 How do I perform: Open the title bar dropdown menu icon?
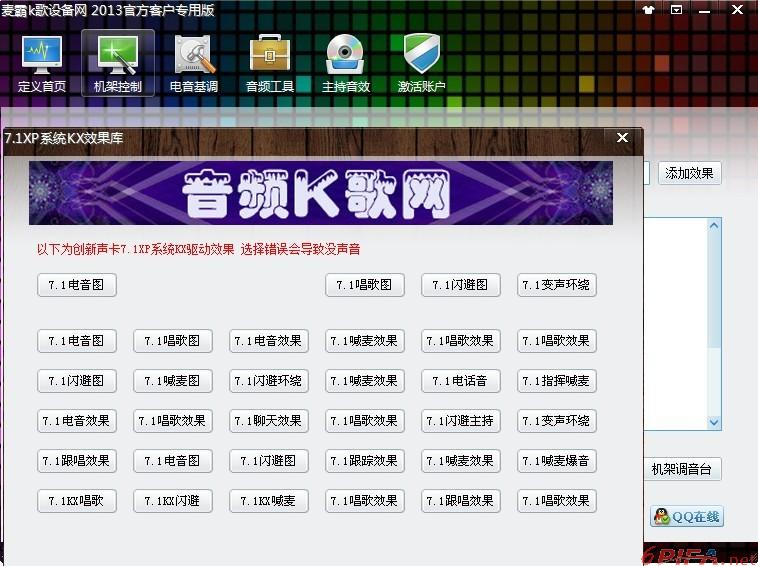click(676, 10)
